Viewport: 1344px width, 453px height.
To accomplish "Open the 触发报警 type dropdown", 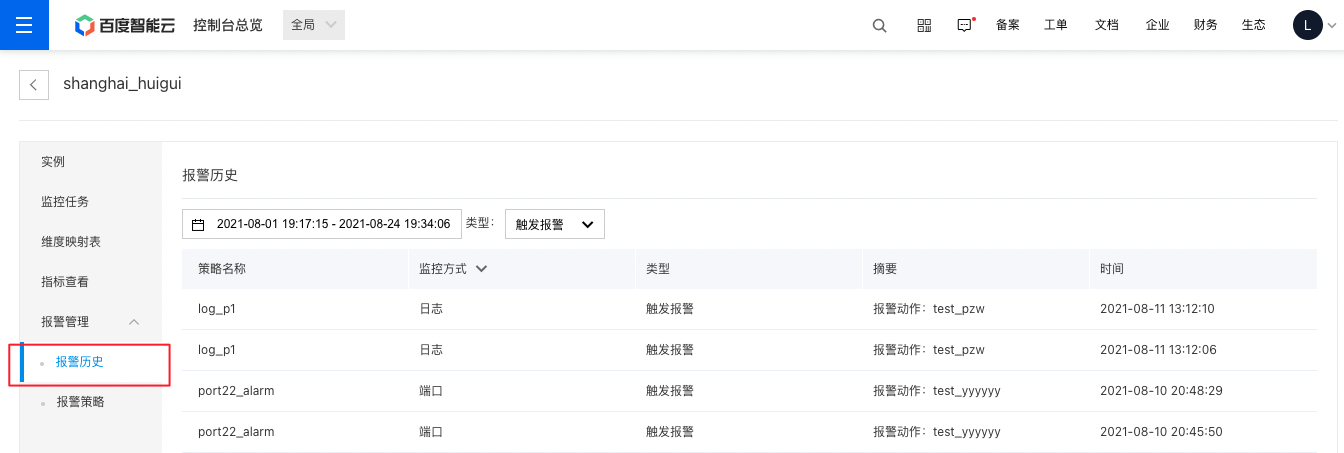I will click(x=555, y=224).
